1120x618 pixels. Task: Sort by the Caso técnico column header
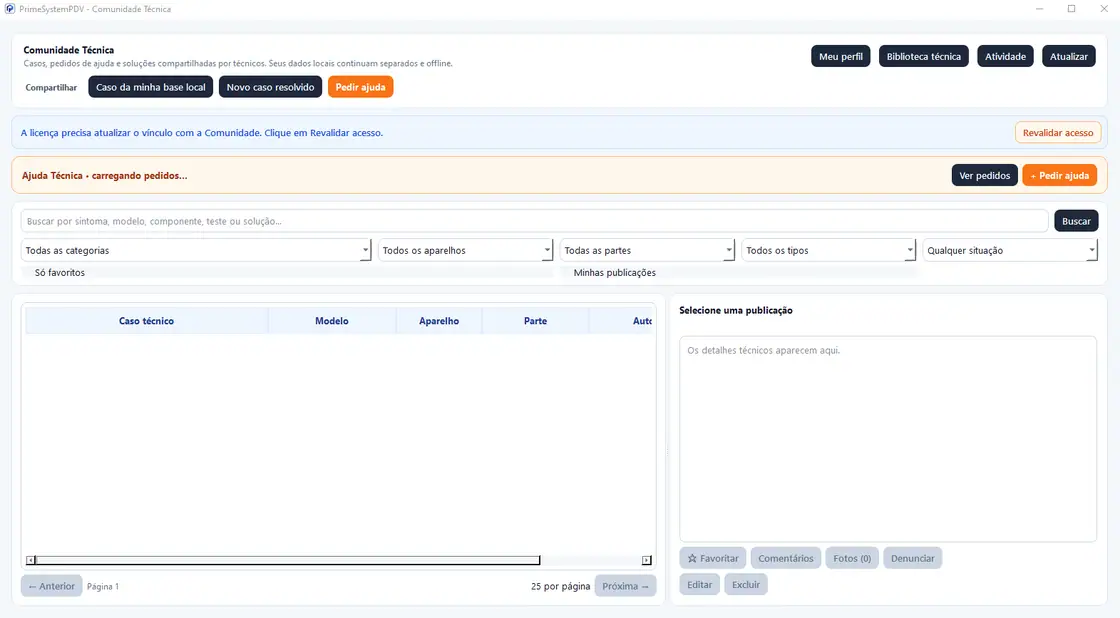point(146,321)
